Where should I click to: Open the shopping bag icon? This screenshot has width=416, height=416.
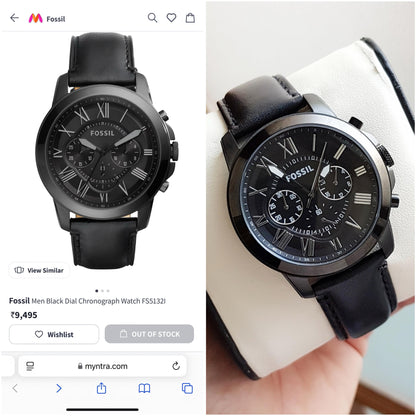(190, 18)
